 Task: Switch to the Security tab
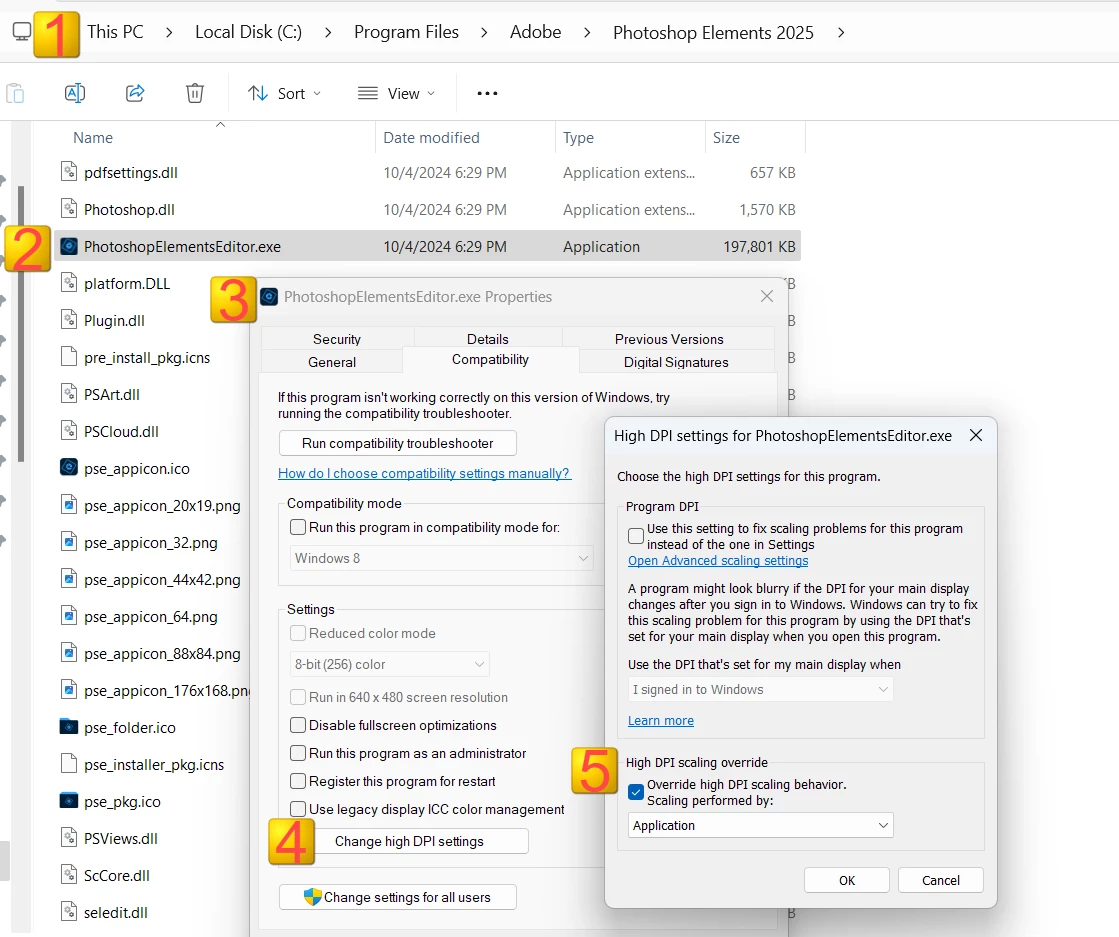coord(337,339)
